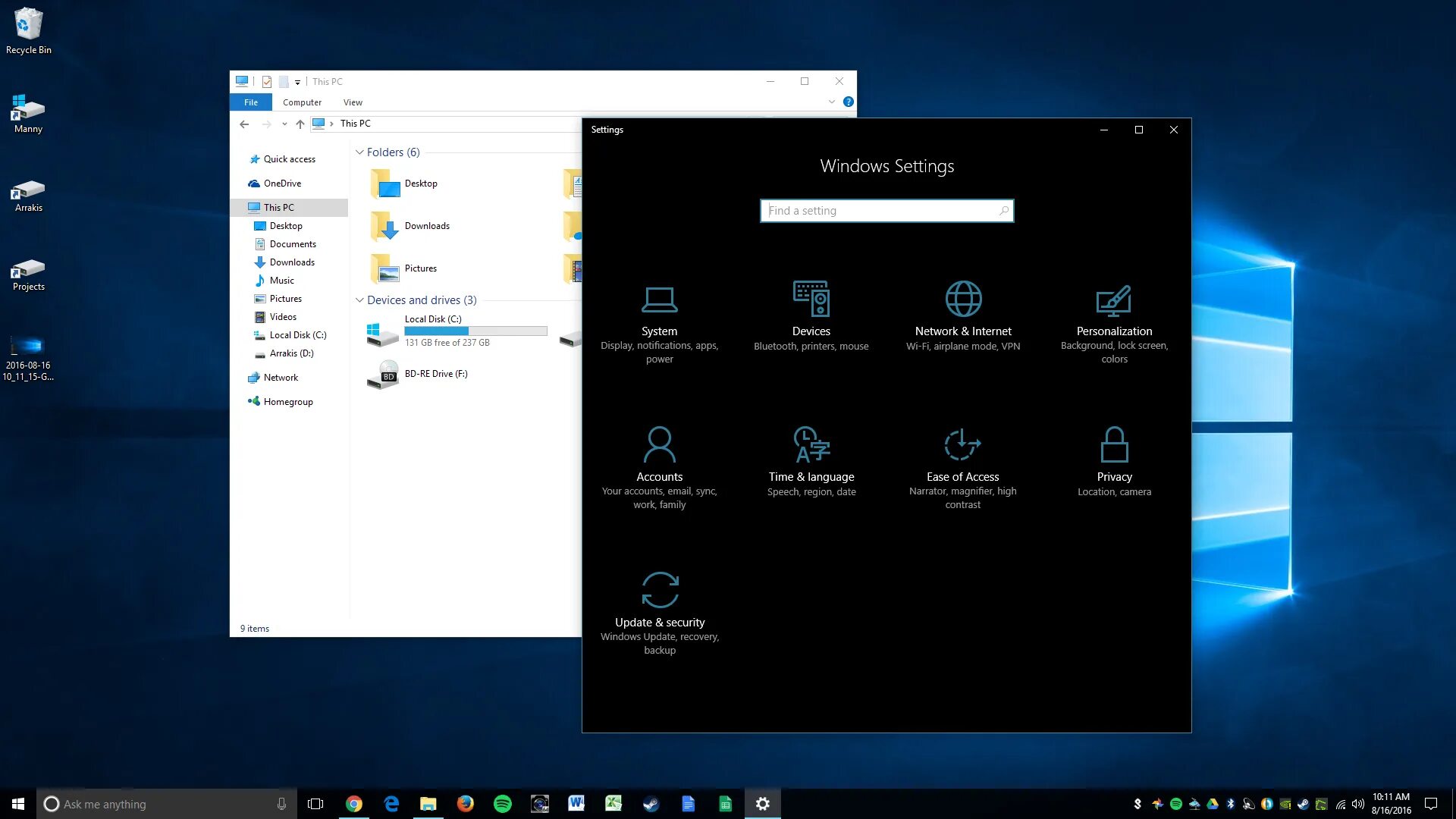Screen dimensions: 1456x819
Task: Open the Explorer help button
Action: 849,102
